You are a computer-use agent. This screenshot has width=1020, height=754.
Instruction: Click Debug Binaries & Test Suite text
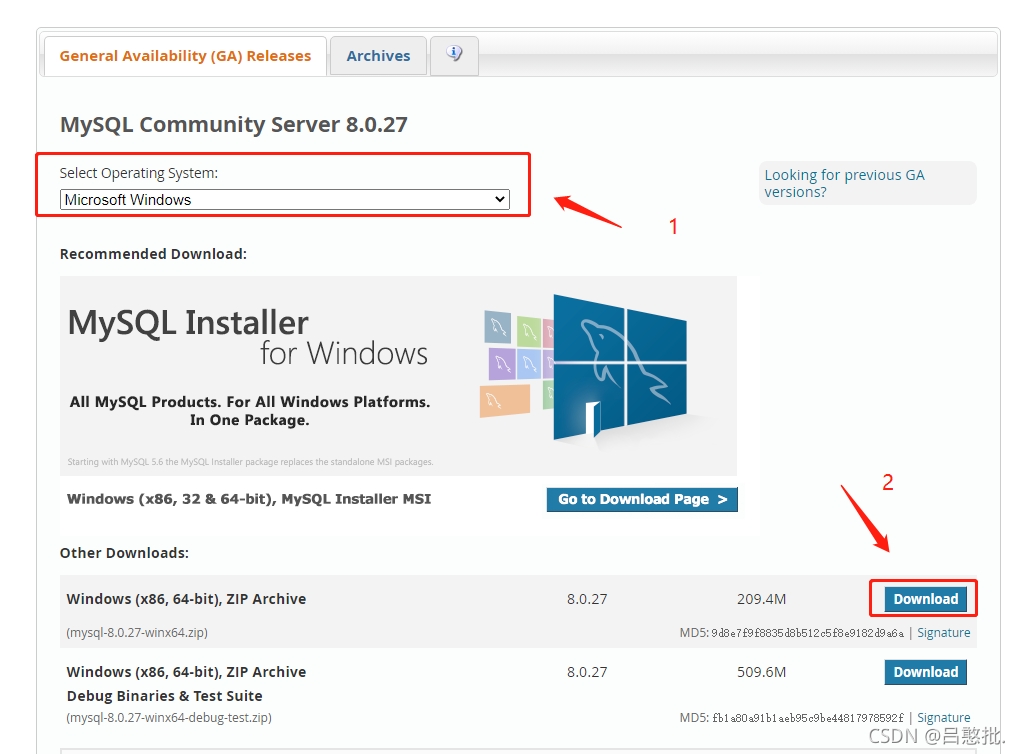click(165, 696)
